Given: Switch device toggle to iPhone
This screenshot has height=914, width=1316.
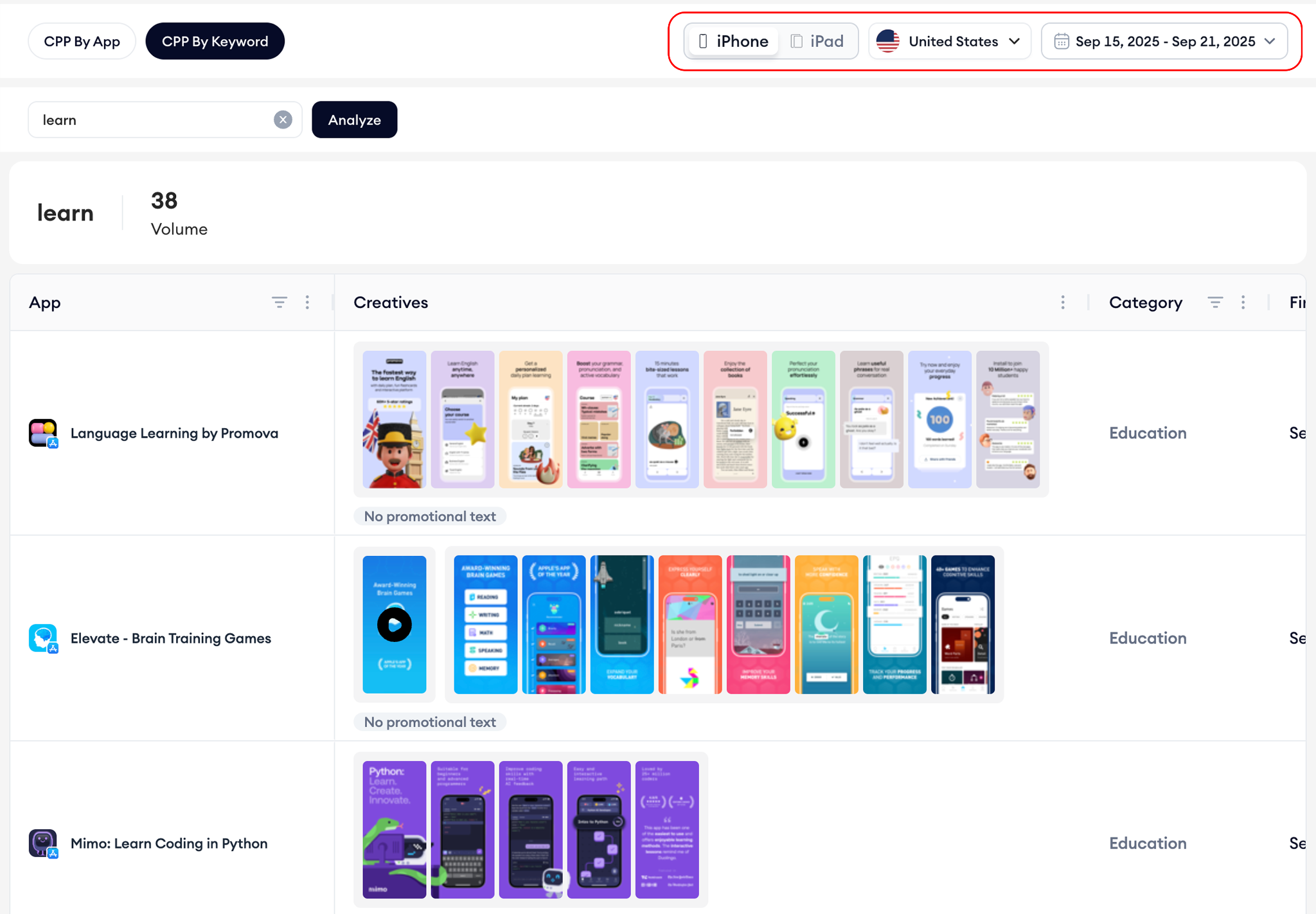Looking at the screenshot, I should point(733,41).
